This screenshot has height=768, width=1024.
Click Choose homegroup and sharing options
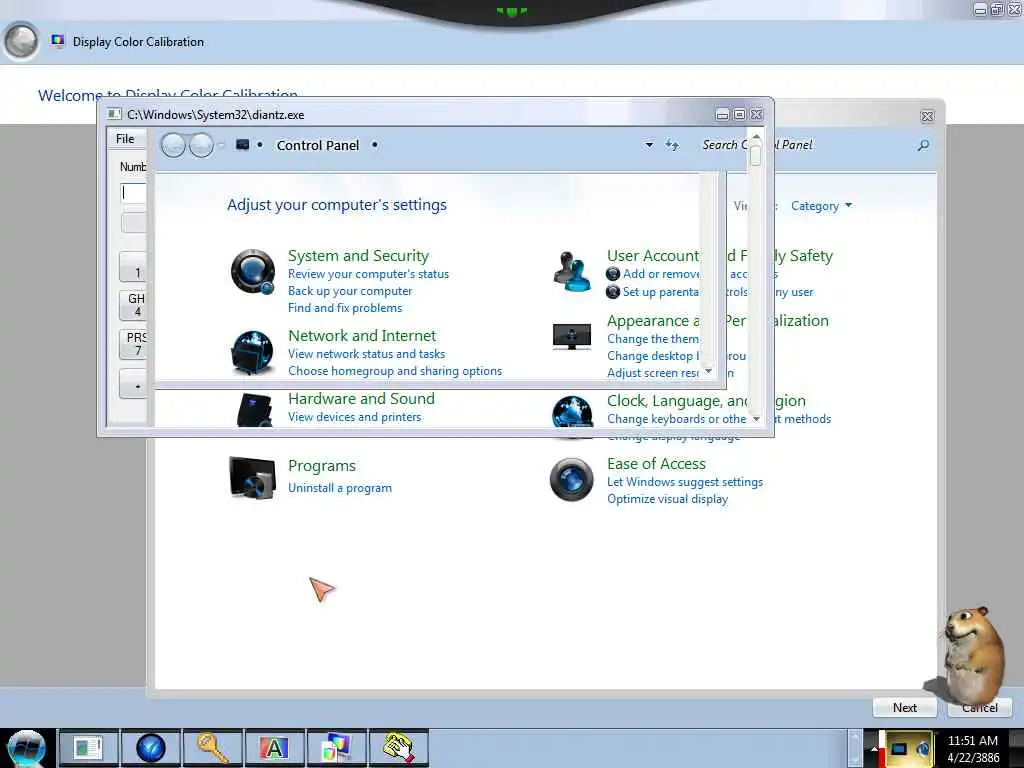[395, 370]
